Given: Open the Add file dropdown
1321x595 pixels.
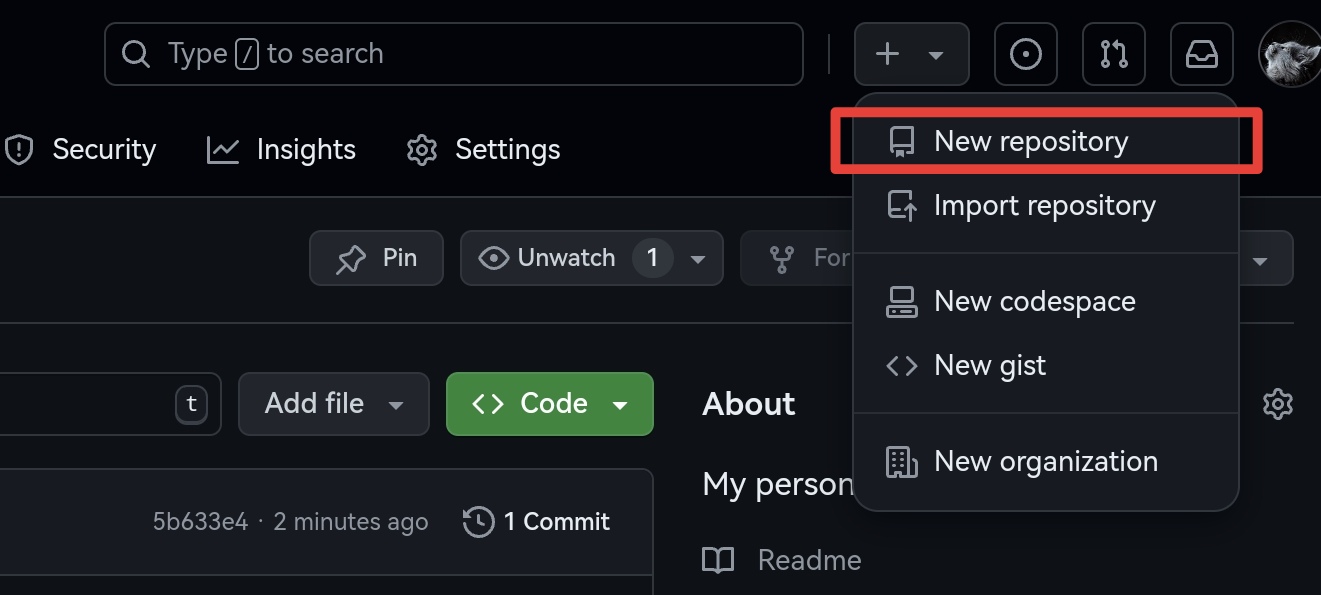Looking at the screenshot, I should coord(334,404).
